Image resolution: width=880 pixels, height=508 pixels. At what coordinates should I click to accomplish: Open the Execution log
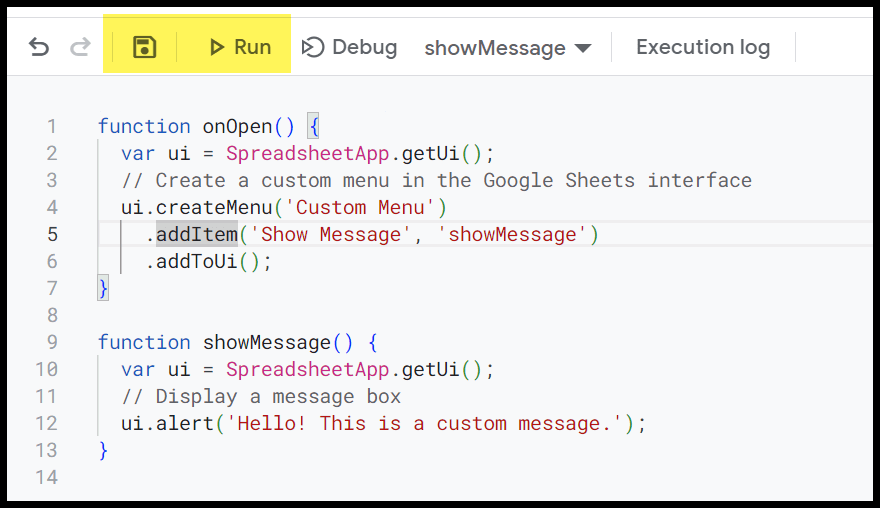[x=703, y=47]
